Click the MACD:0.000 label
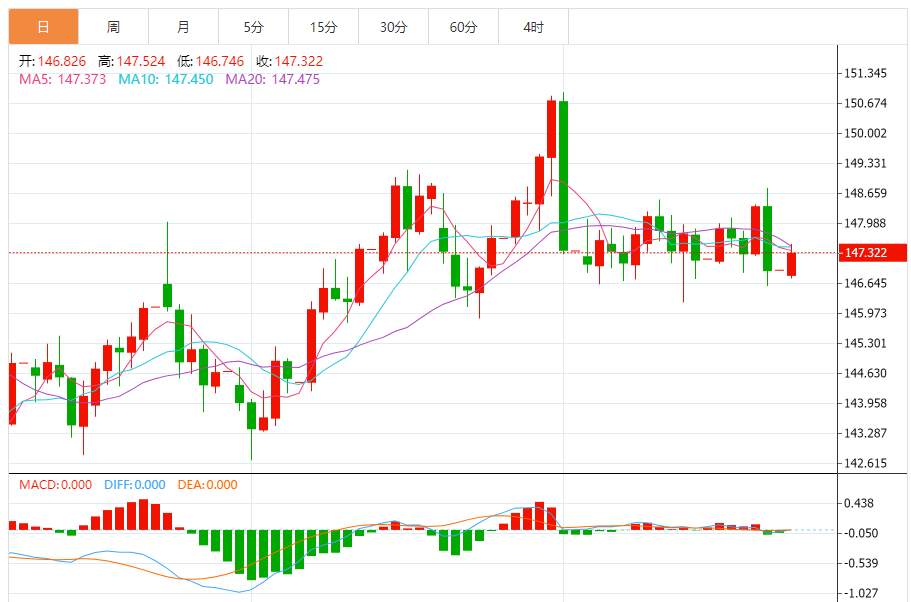This screenshot has height=602, width=911. coord(55,485)
